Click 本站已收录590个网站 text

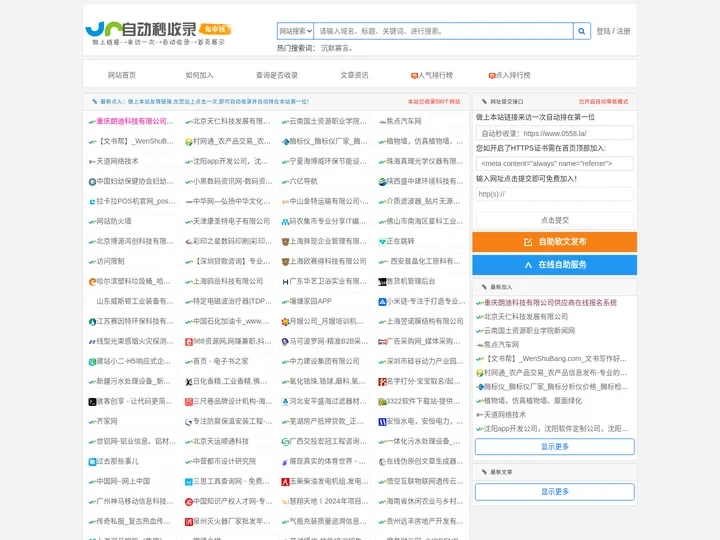click(434, 101)
